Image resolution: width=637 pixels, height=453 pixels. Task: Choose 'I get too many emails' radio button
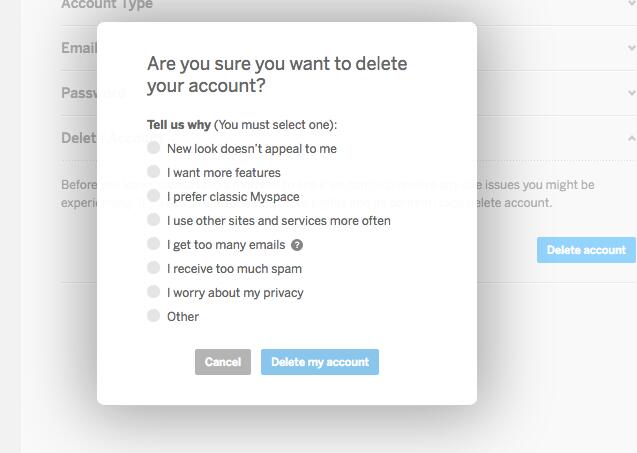pos(154,243)
